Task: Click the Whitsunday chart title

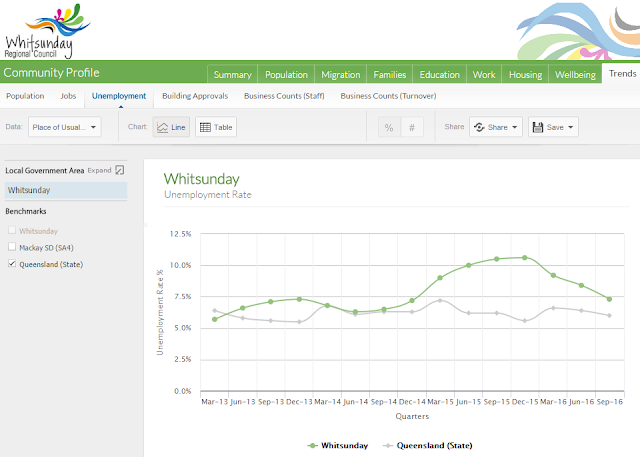Action: [202, 179]
